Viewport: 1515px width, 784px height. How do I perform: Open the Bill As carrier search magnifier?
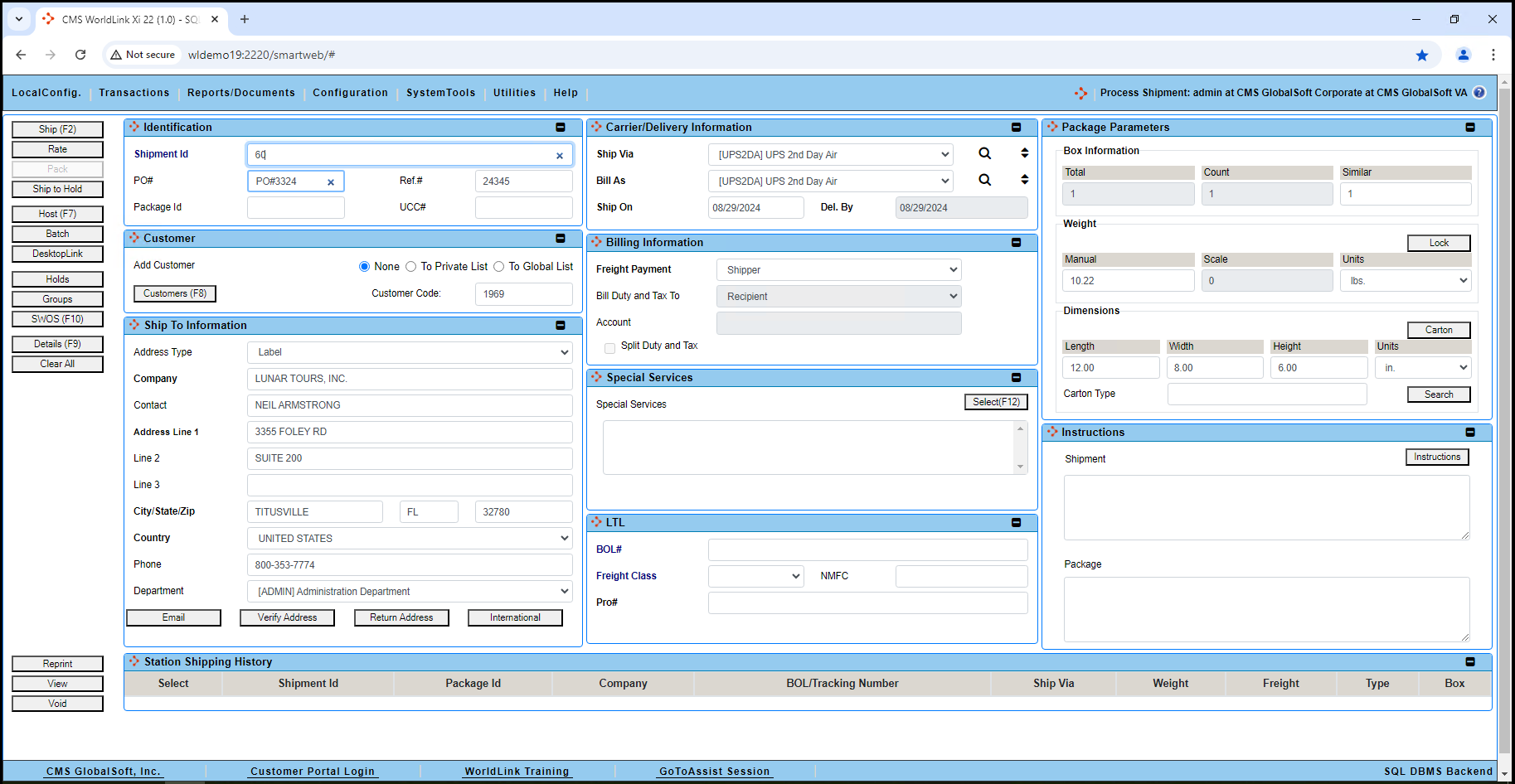[985, 180]
